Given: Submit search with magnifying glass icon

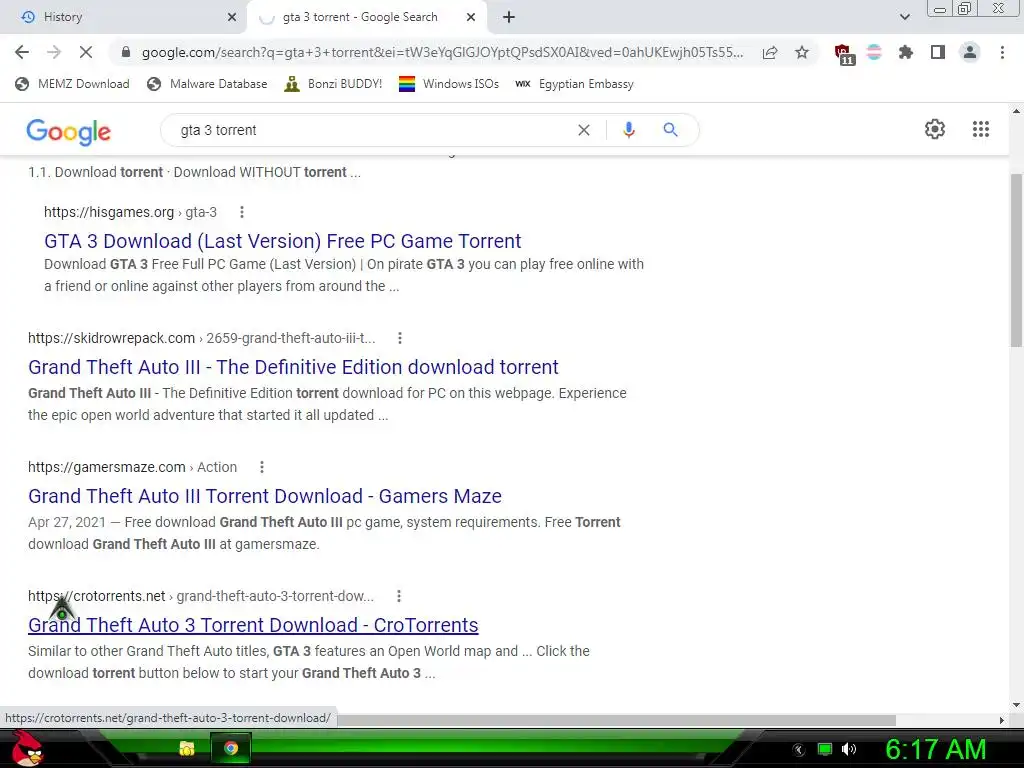Looking at the screenshot, I should [x=670, y=130].
